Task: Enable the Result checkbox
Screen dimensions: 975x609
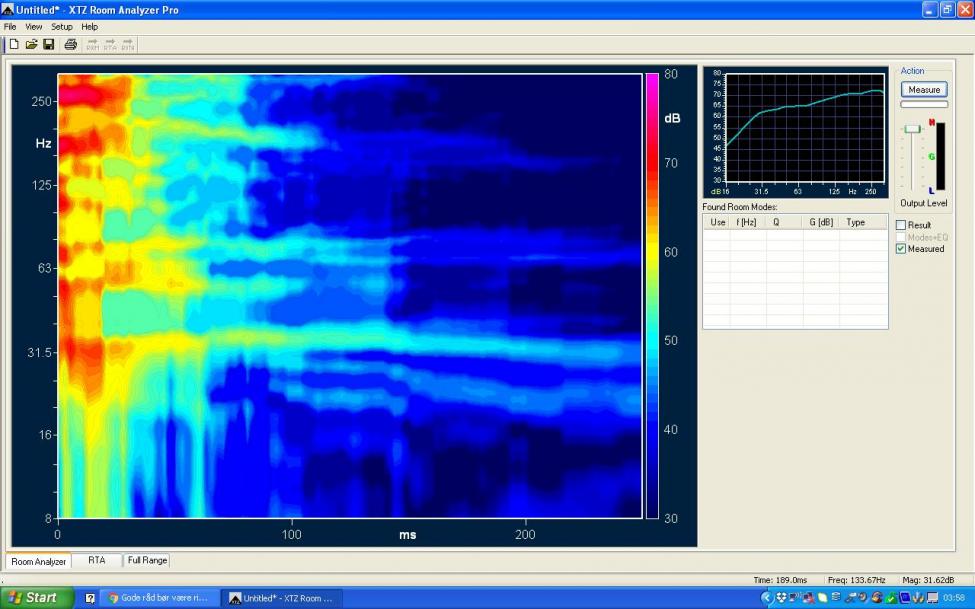Action: [x=901, y=225]
